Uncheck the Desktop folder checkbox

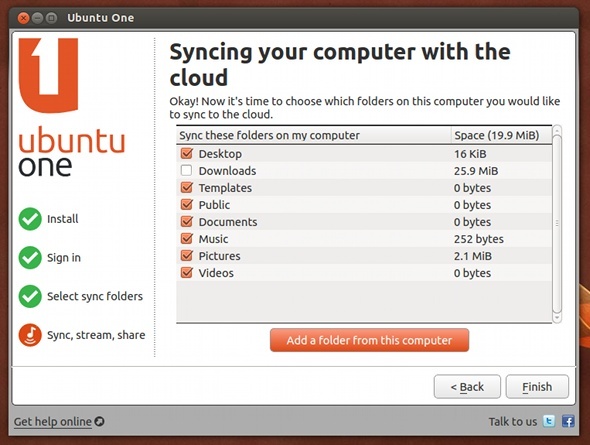187,153
